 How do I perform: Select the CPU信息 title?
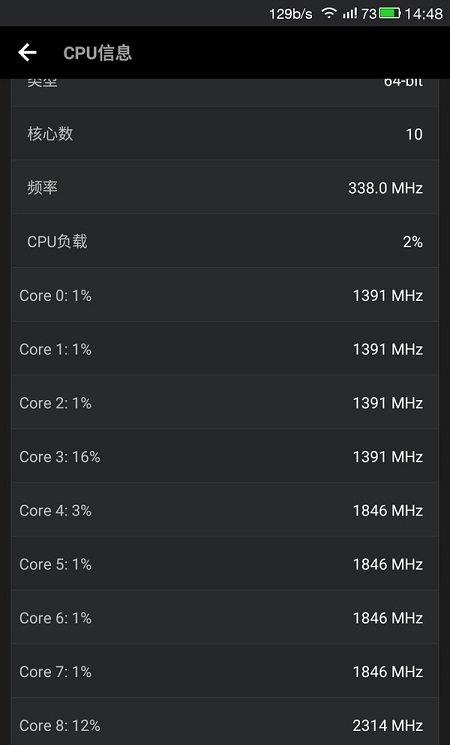click(97, 53)
